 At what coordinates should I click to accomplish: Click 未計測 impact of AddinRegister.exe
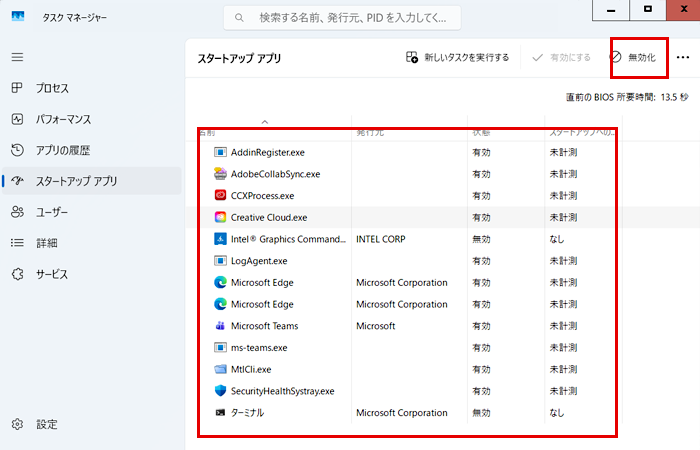point(563,152)
